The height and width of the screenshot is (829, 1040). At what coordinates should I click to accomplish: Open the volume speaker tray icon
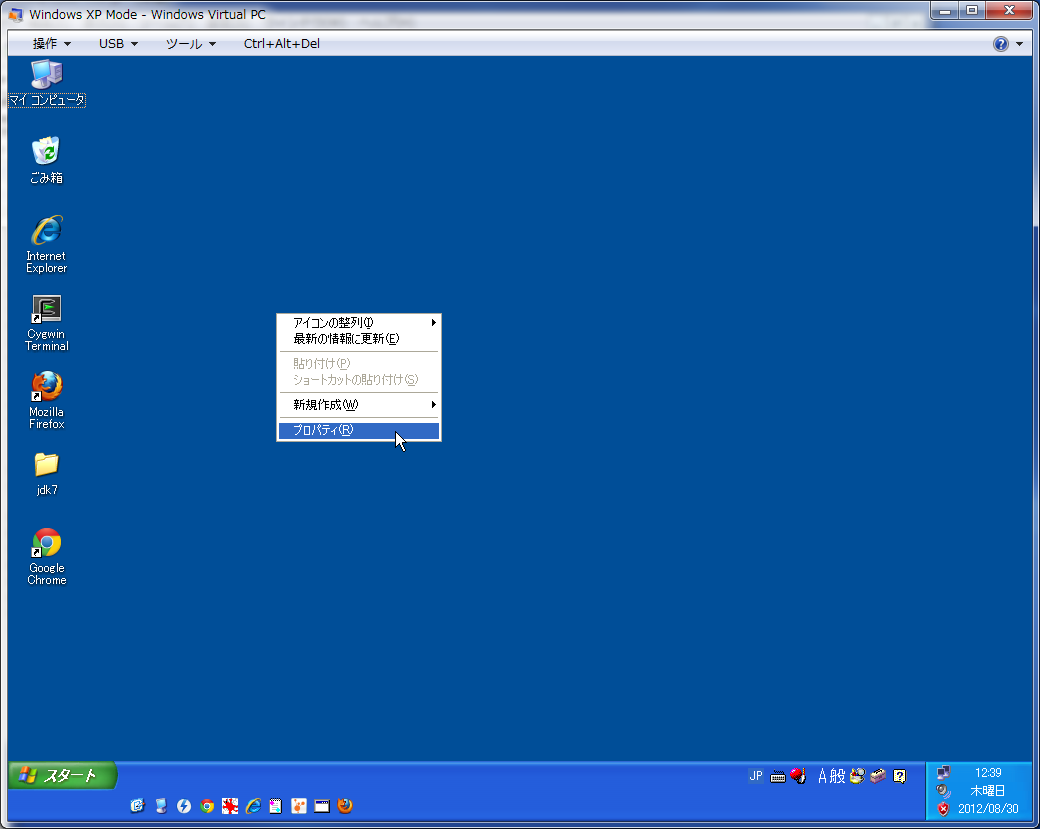pos(943,791)
